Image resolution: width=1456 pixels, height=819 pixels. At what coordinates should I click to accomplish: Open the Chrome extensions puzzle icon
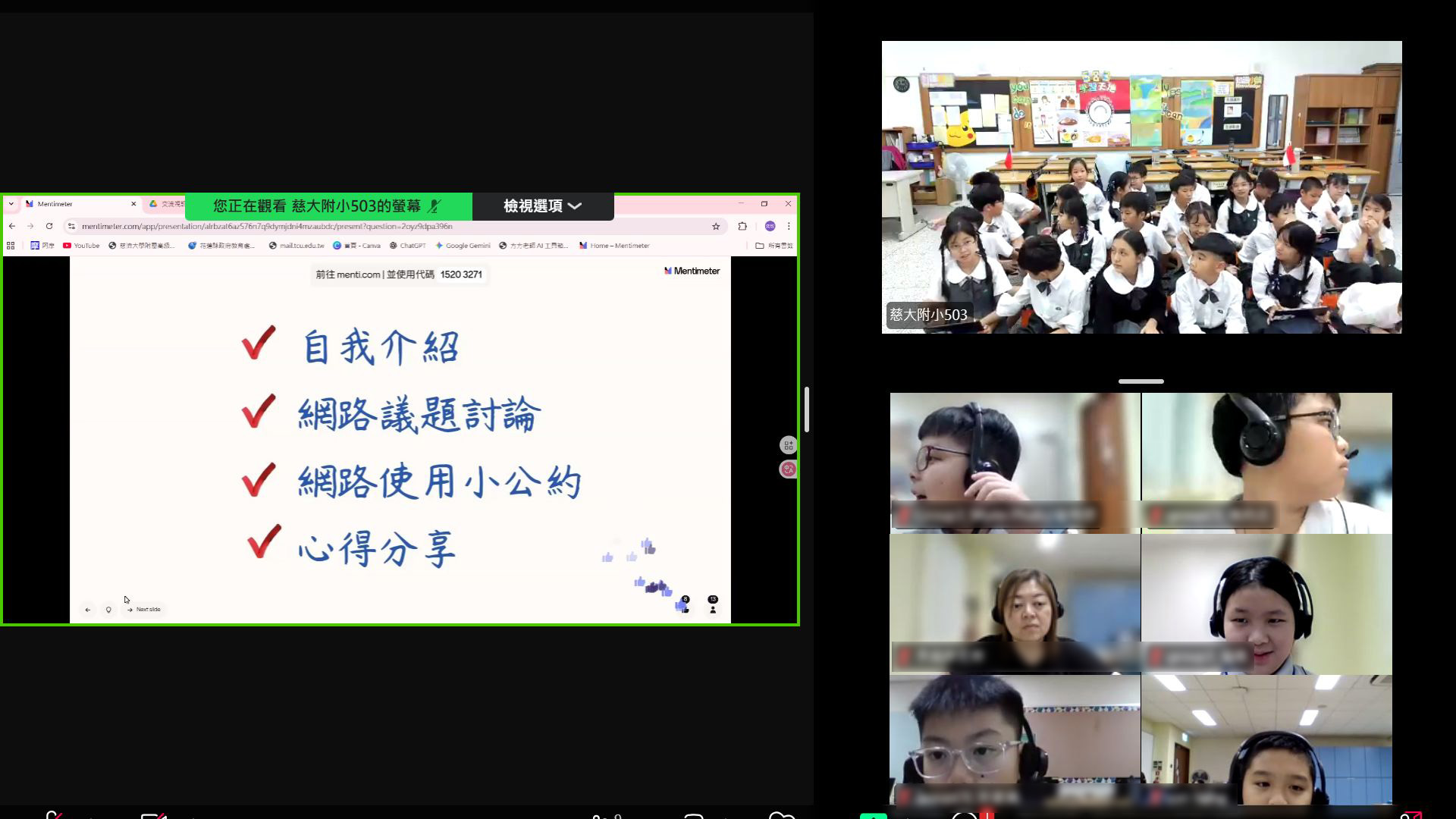(x=743, y=226)
